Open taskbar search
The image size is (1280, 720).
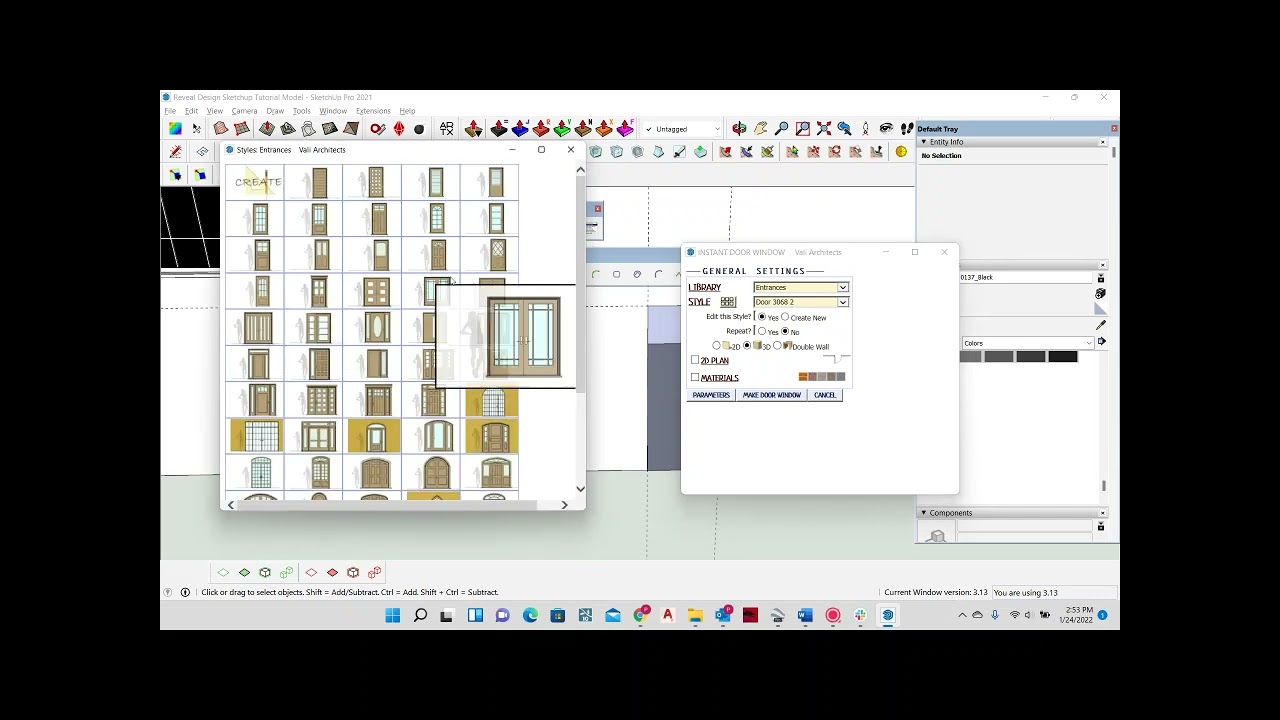(x=420, y=615)
